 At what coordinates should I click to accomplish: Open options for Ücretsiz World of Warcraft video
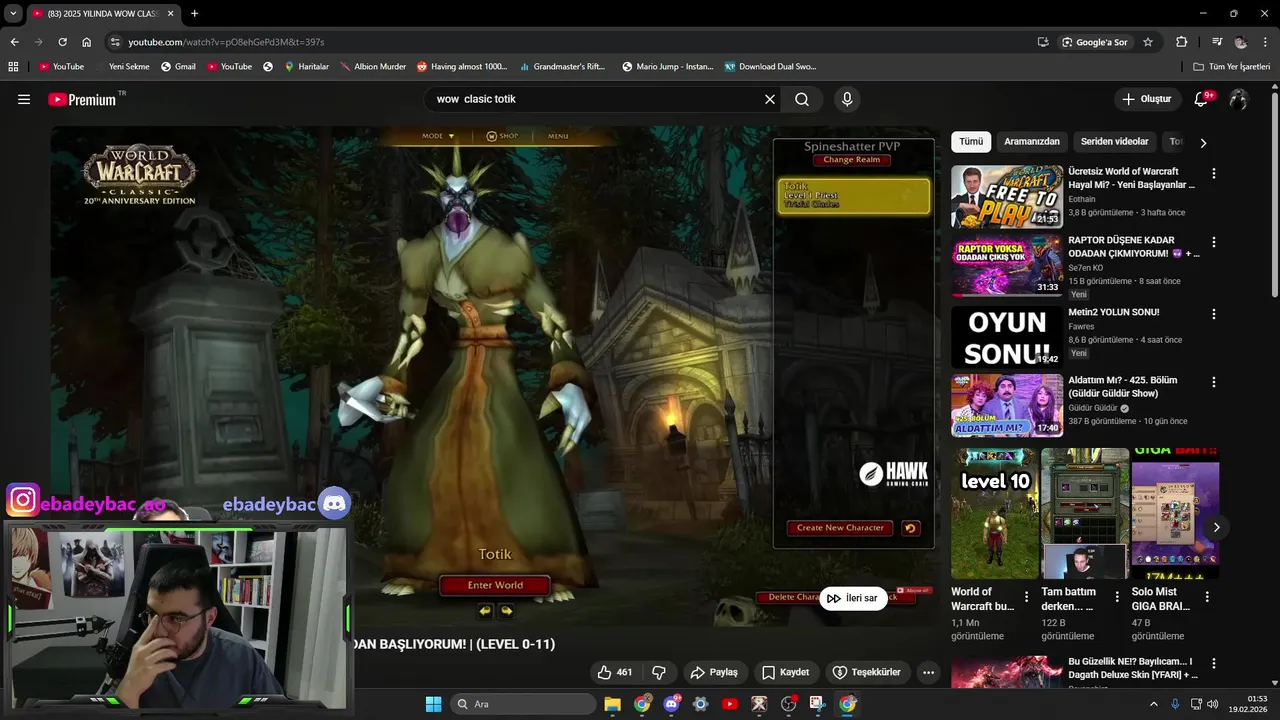click(x=1214, y=173)
